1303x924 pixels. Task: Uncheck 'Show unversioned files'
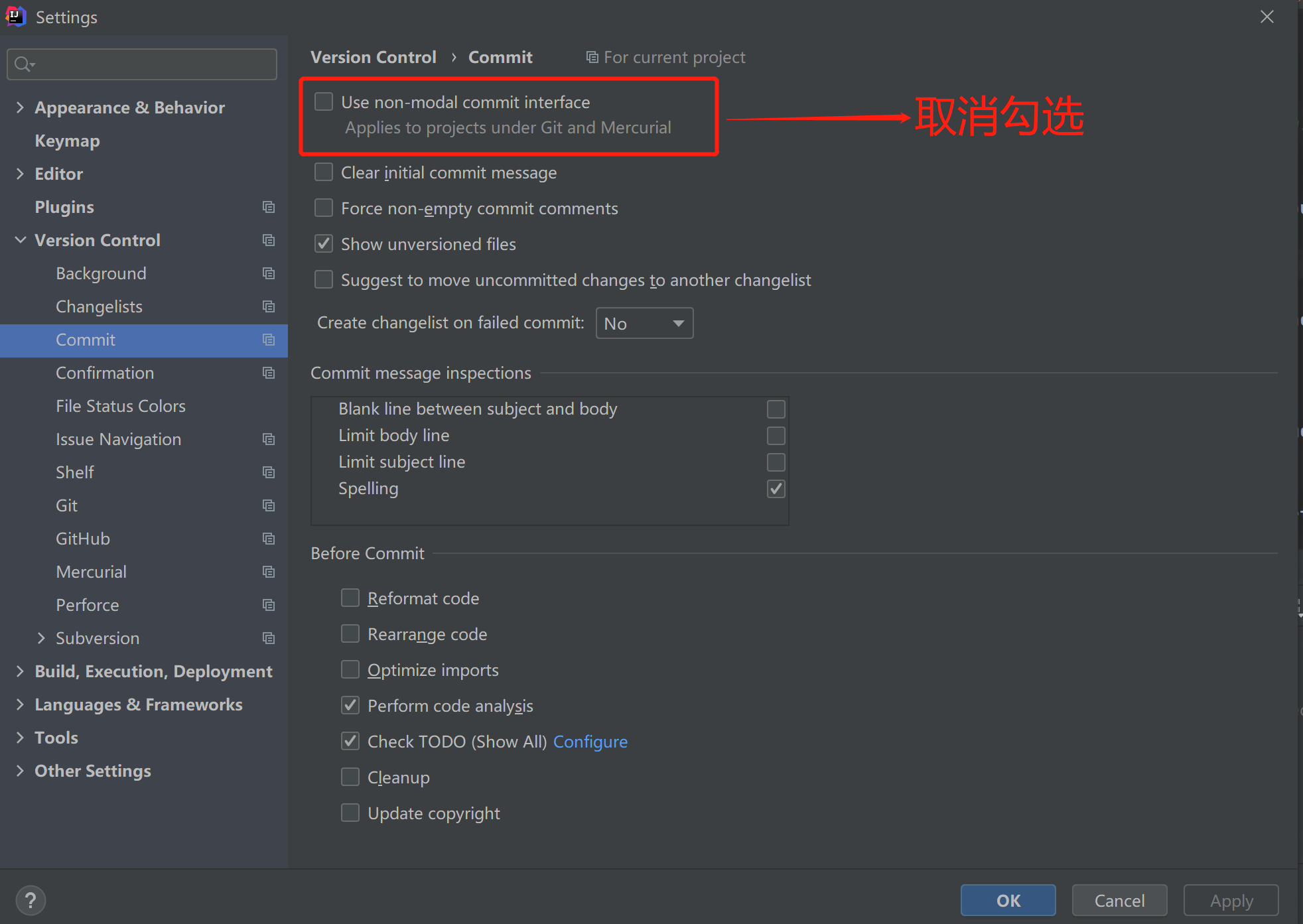tap(324, 244)
